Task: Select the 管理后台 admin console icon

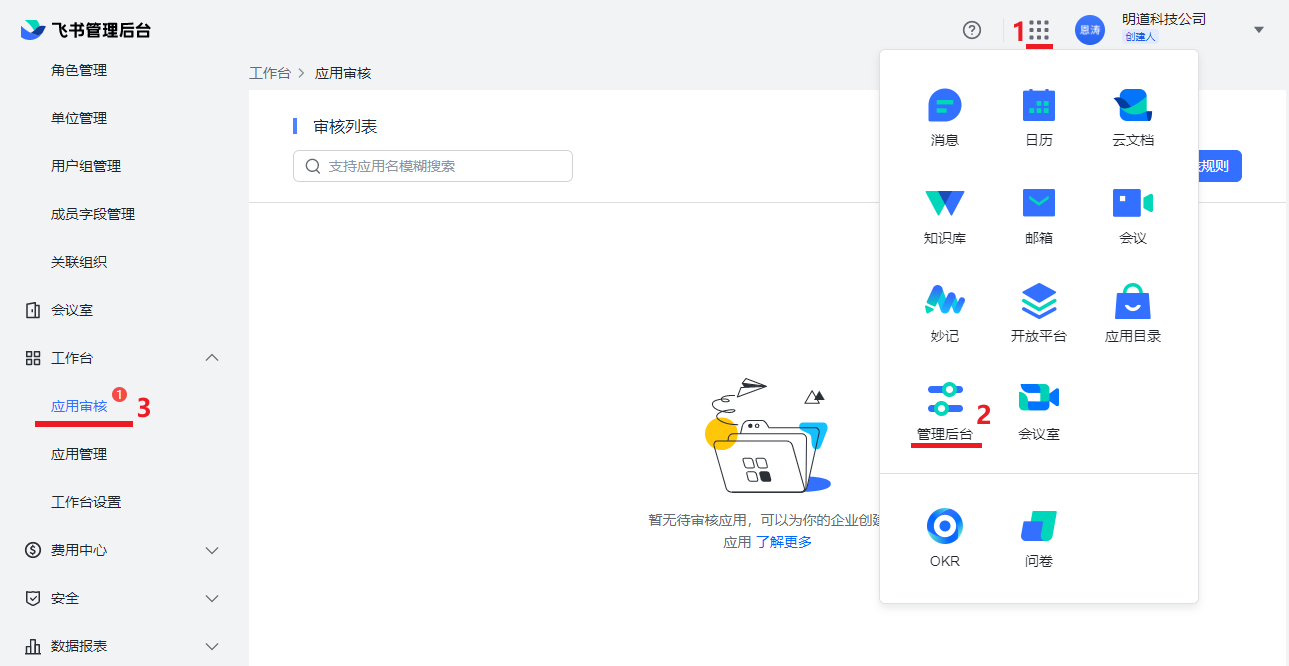Action: pyautogui.click(x=944, y=399)
